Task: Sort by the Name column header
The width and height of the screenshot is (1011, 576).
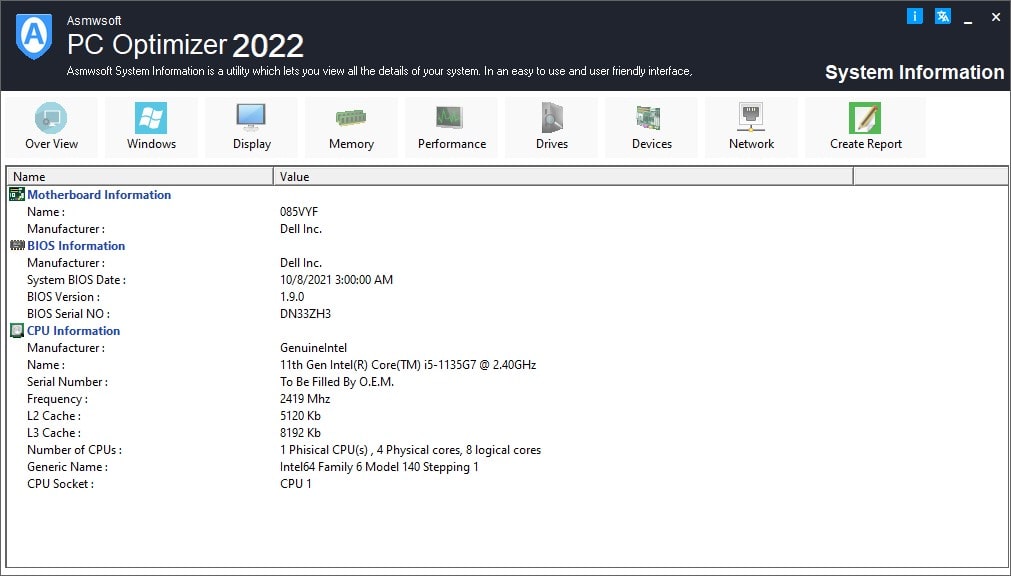Action: (x=140, y=176)
